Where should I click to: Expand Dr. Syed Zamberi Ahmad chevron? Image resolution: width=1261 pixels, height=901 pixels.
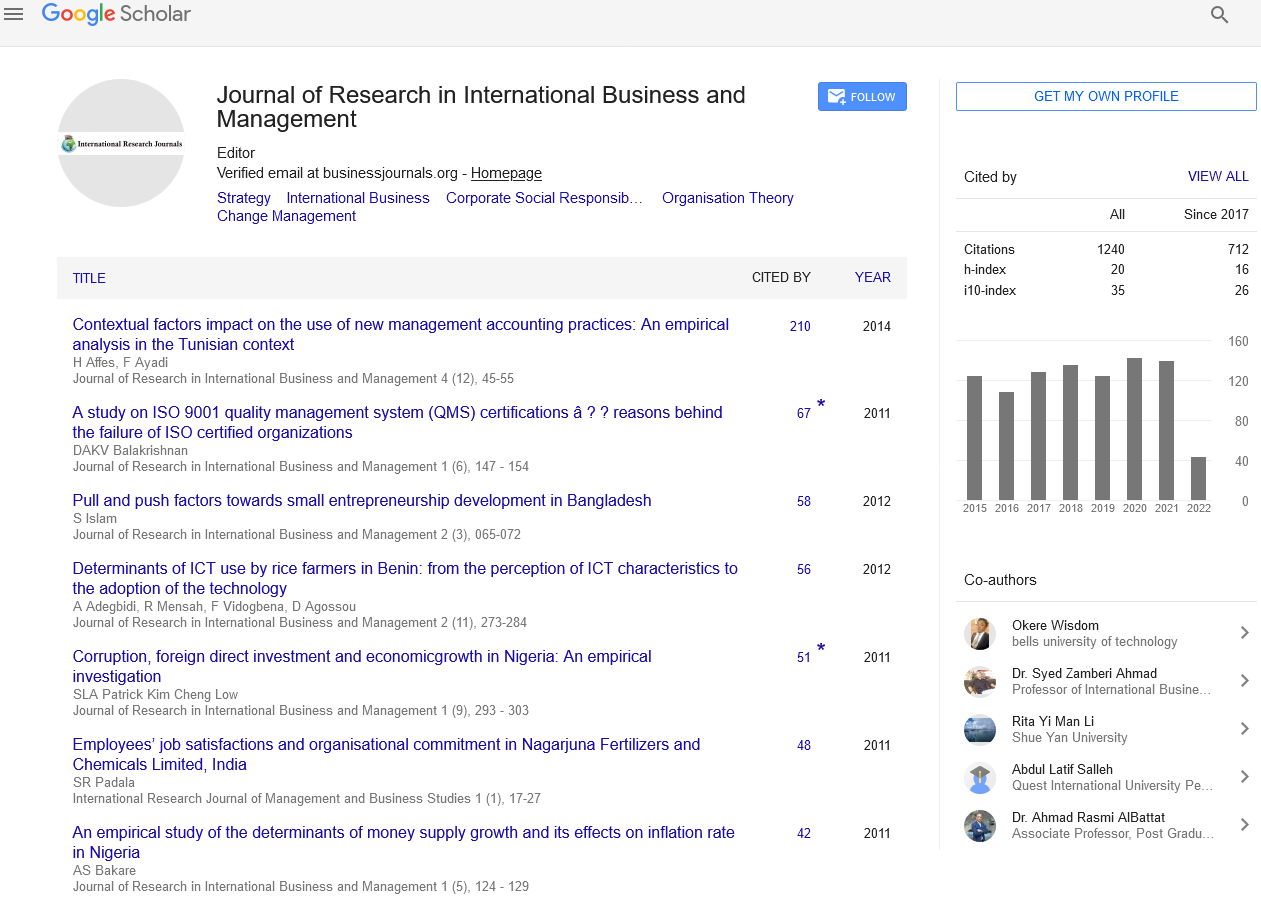[x=1245, y=680]
